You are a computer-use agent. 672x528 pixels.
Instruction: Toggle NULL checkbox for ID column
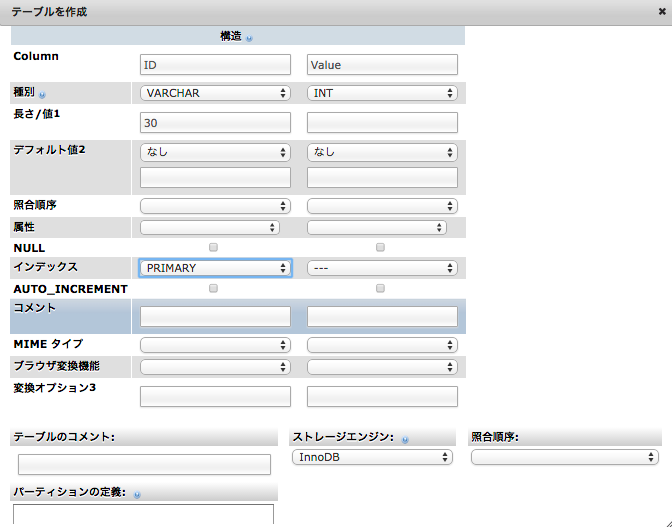pos(213,247)
